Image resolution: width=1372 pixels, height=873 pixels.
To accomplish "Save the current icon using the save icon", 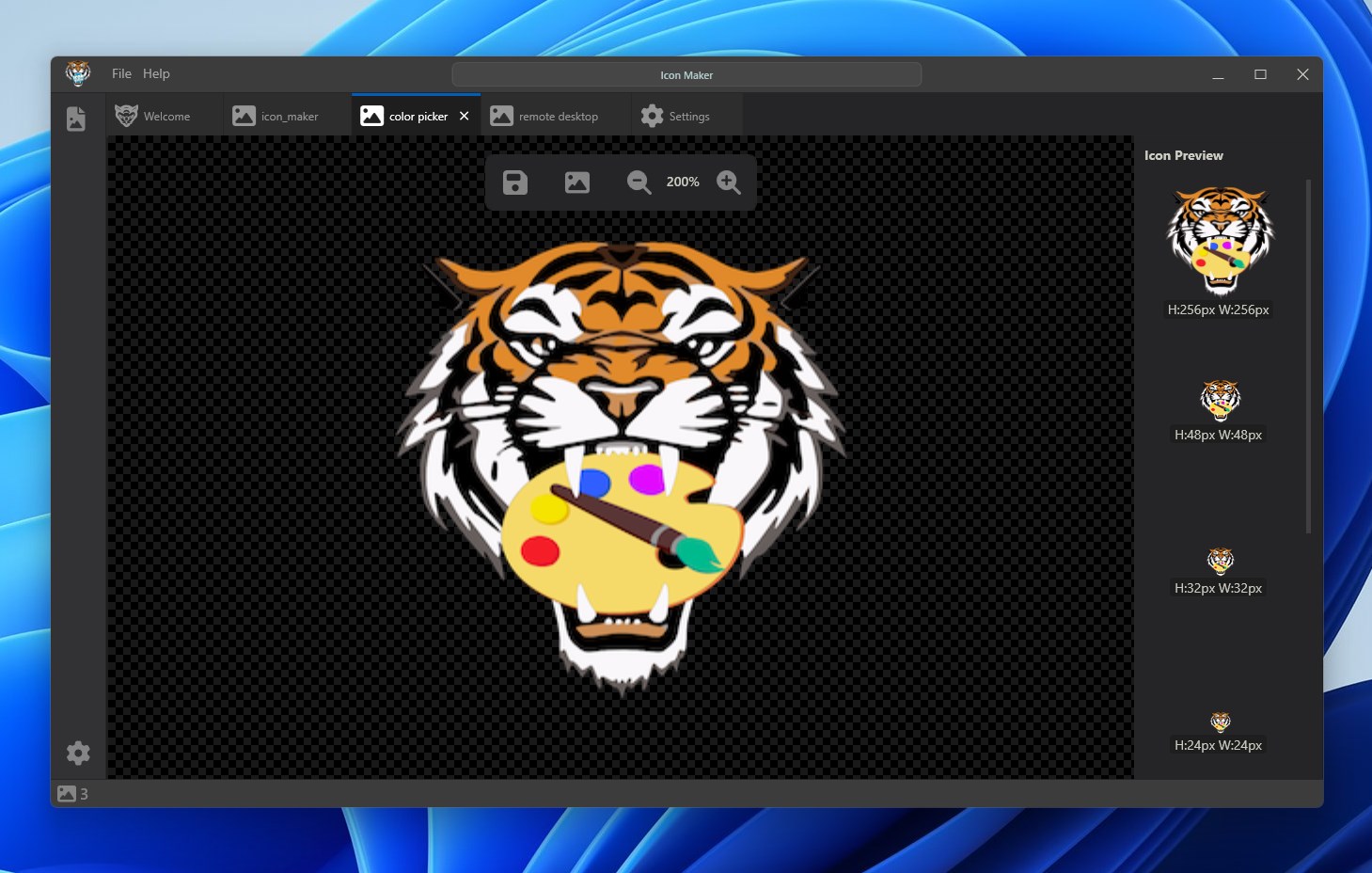I will point(513,182).
